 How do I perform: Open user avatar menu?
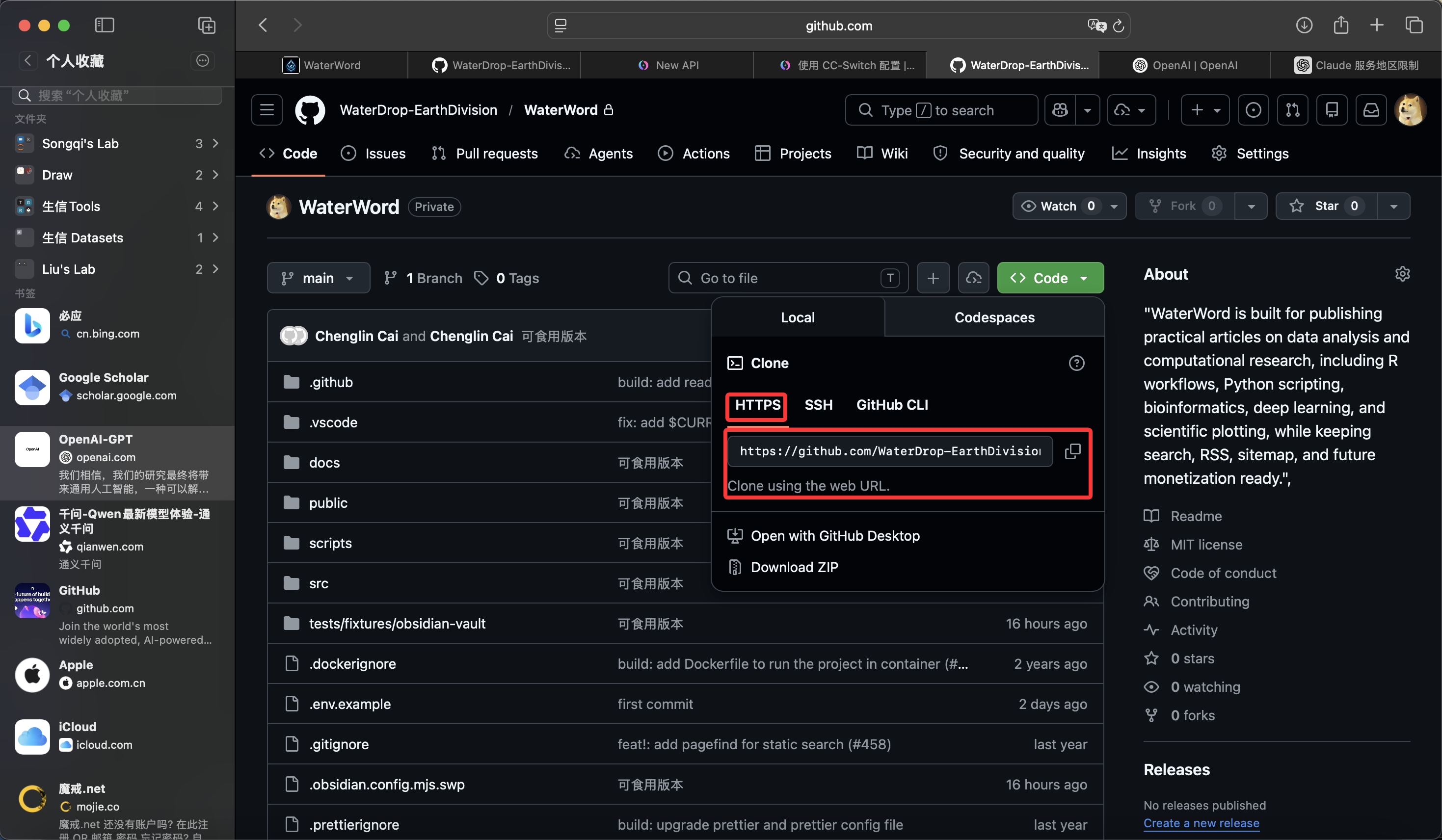[x=1410, y=110]
